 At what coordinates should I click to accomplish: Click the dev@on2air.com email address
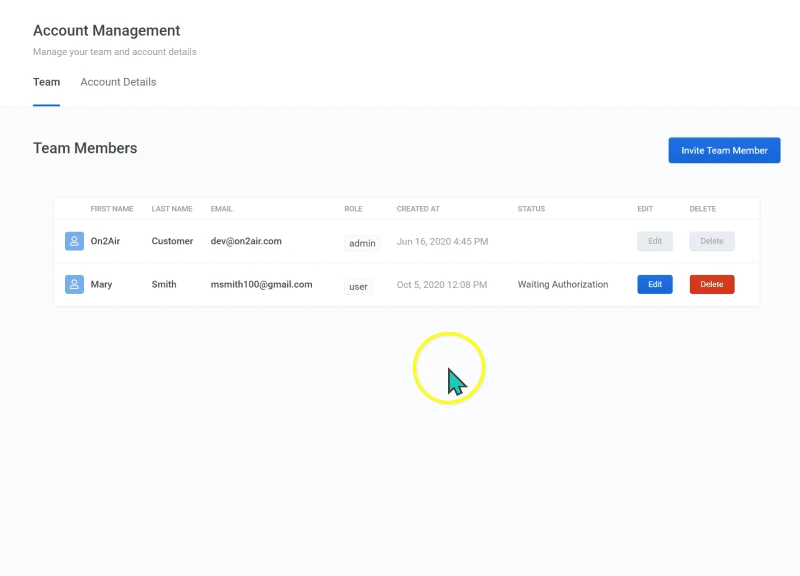coord(246,241)
